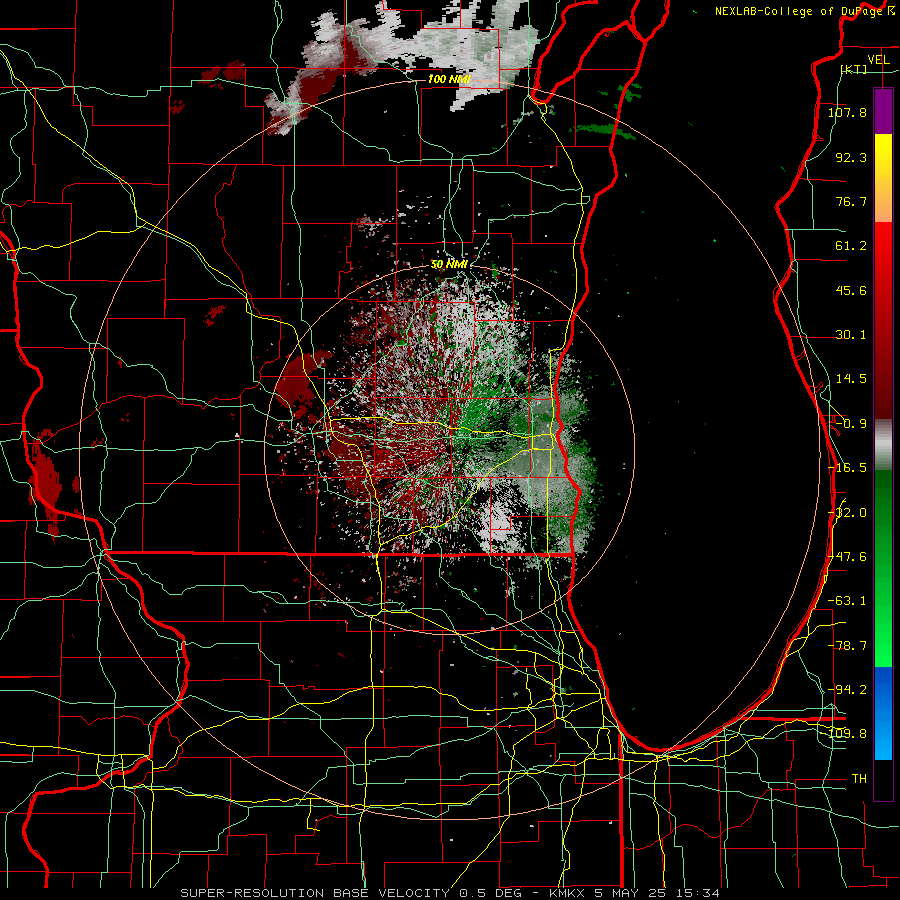Click the 50 NMI range ring label
Viewport: 900px width, 900px height.
[449, 265]
